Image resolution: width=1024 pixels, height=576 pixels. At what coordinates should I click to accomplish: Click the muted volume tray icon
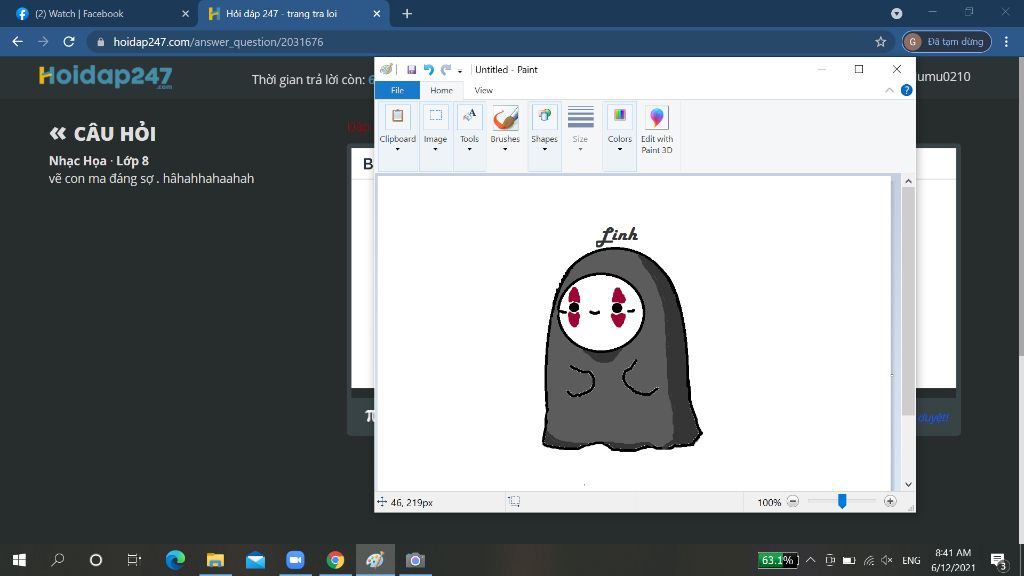887,560
